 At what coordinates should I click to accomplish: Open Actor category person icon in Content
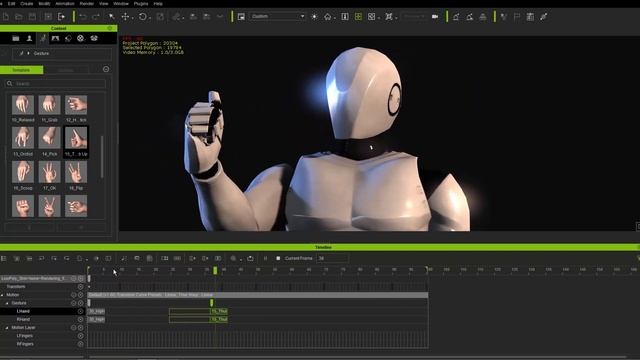coord(29,38)
